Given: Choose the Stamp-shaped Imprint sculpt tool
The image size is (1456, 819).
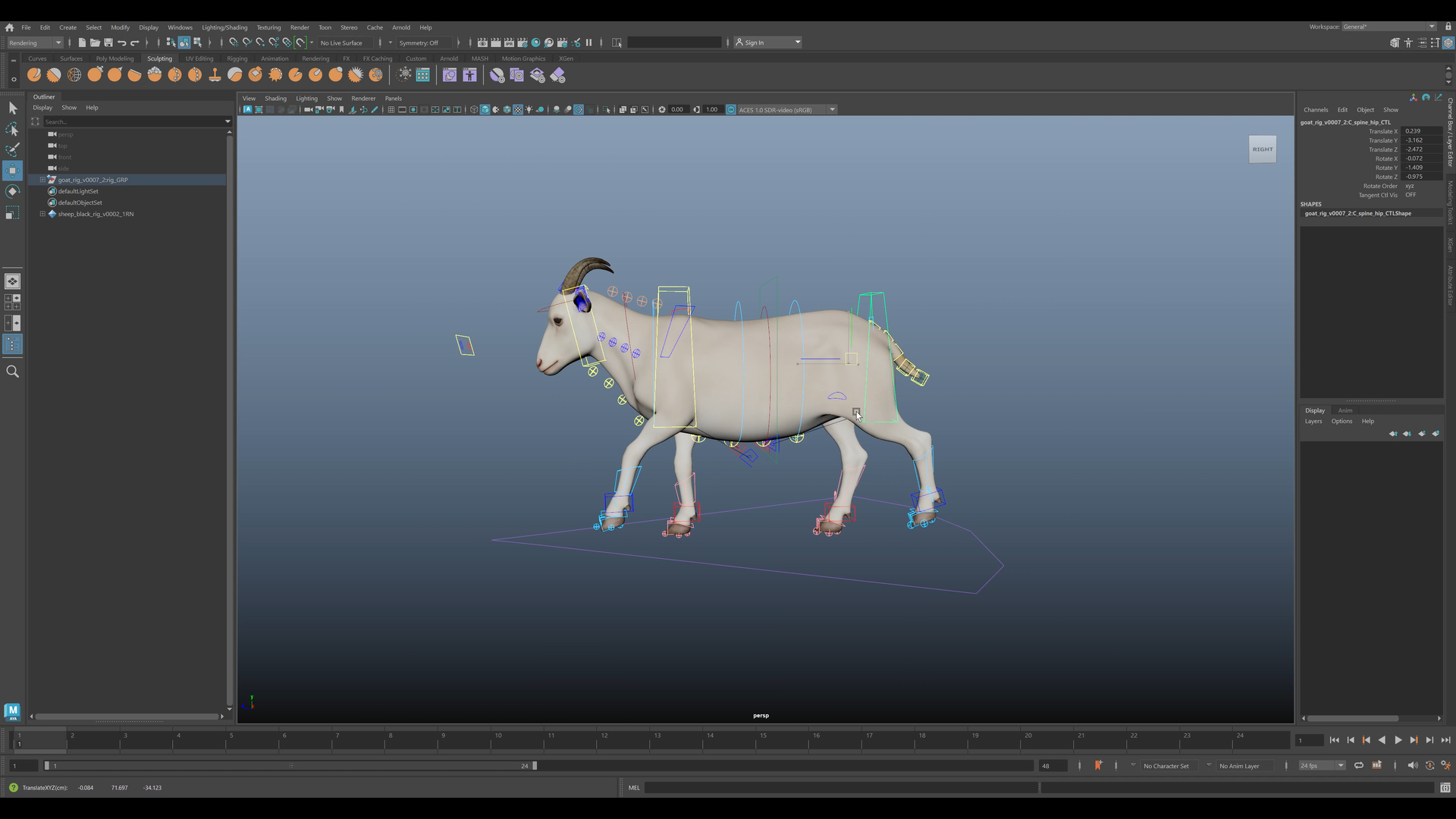Looking at the screenshot, I should pyautogui.click(x=215, y=74).
